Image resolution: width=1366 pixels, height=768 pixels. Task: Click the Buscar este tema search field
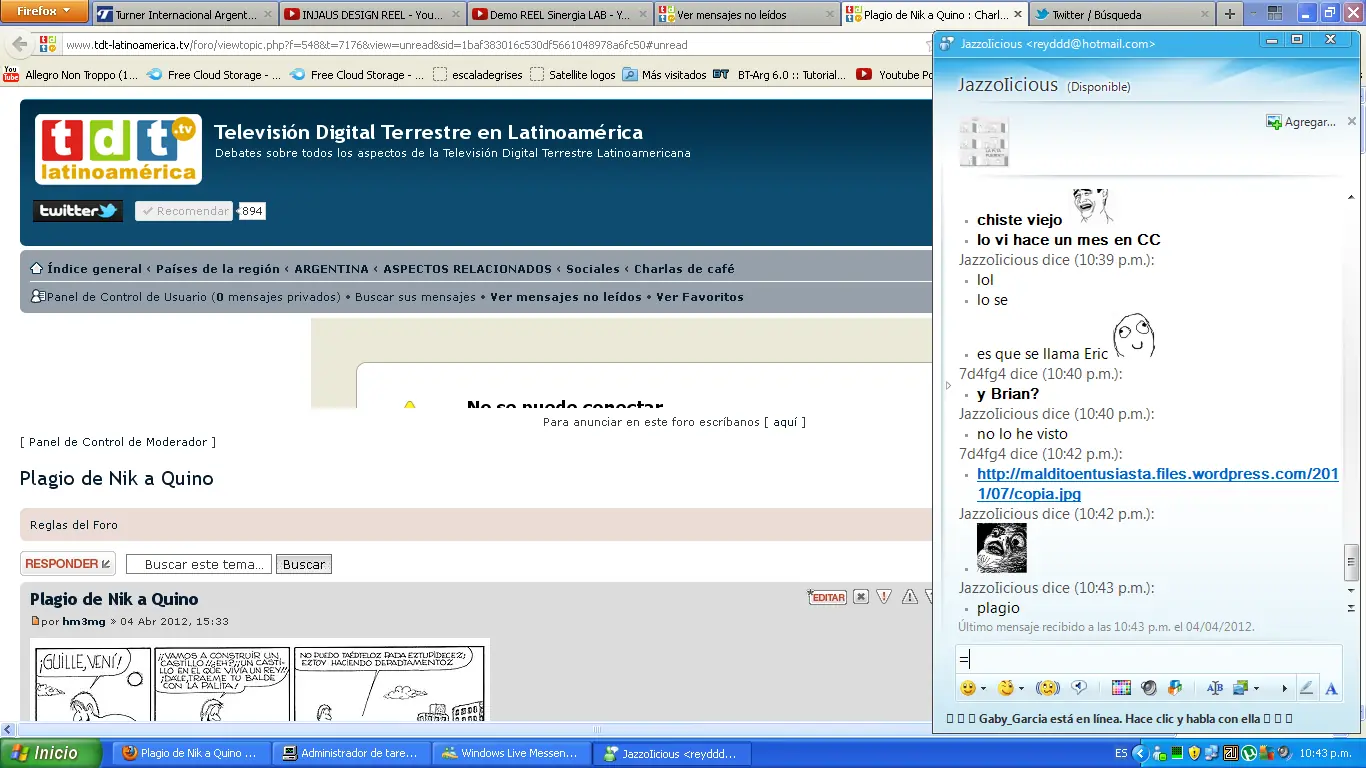199,565
